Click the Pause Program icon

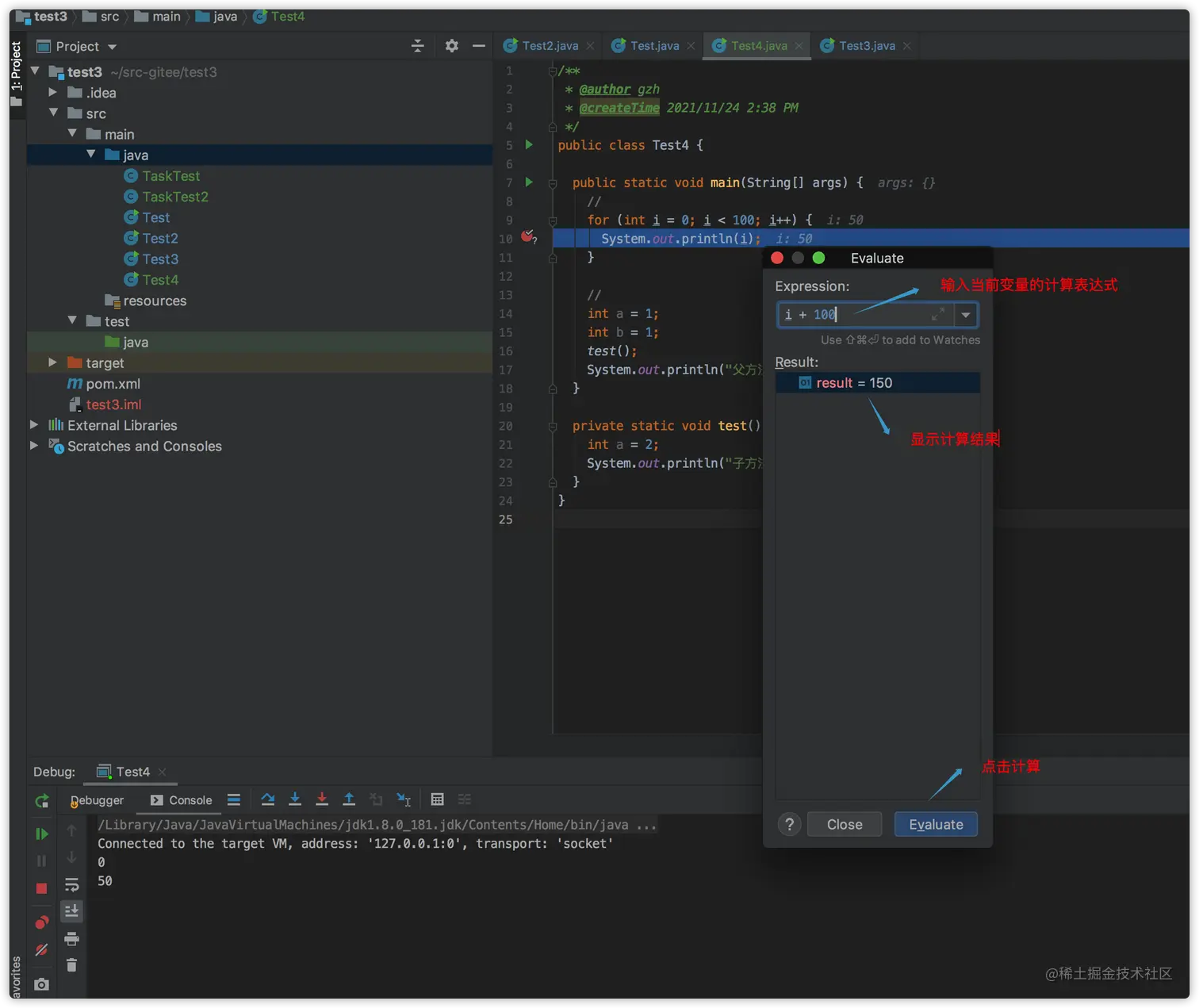[42, 860]
